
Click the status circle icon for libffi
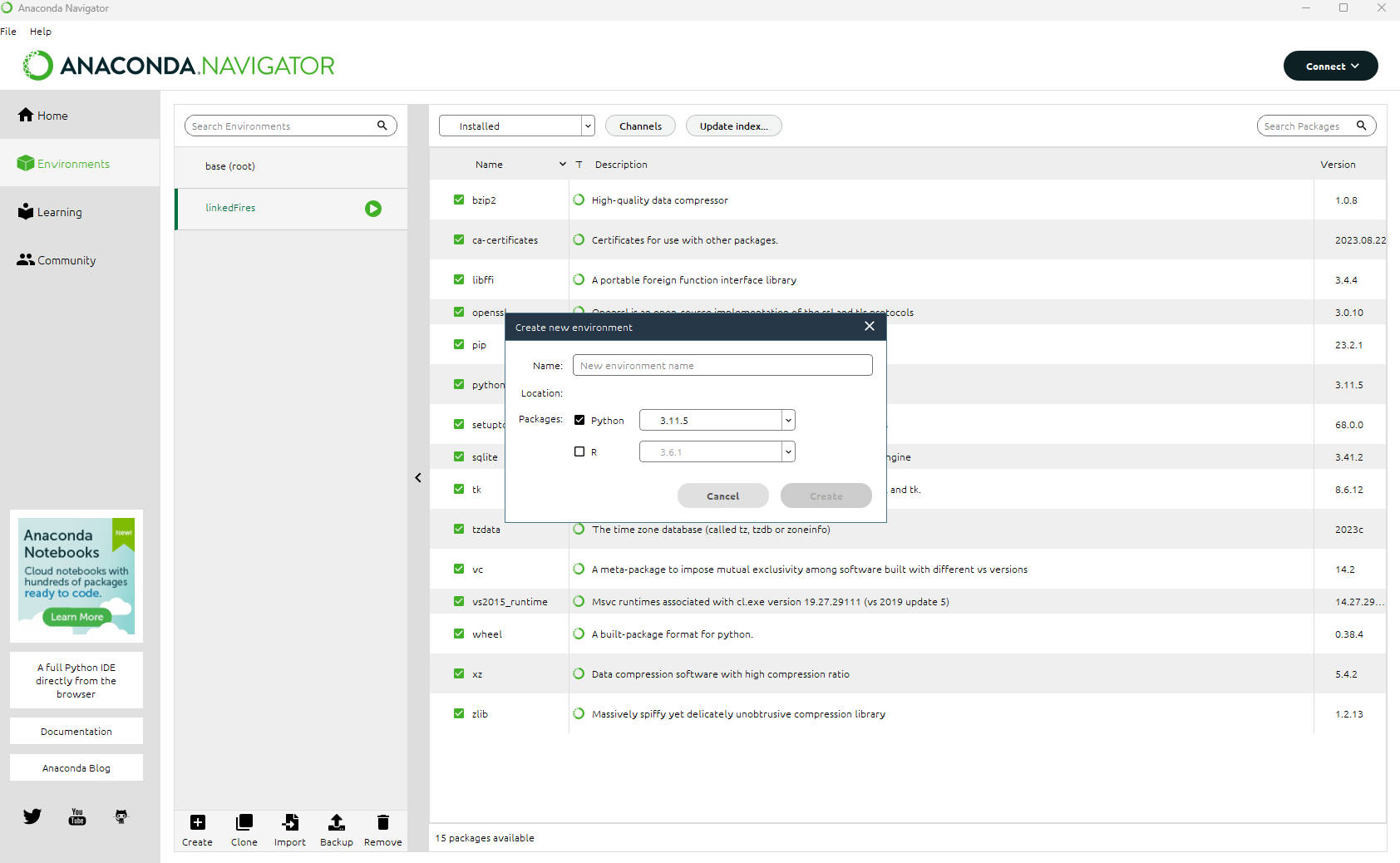(579, 279)
